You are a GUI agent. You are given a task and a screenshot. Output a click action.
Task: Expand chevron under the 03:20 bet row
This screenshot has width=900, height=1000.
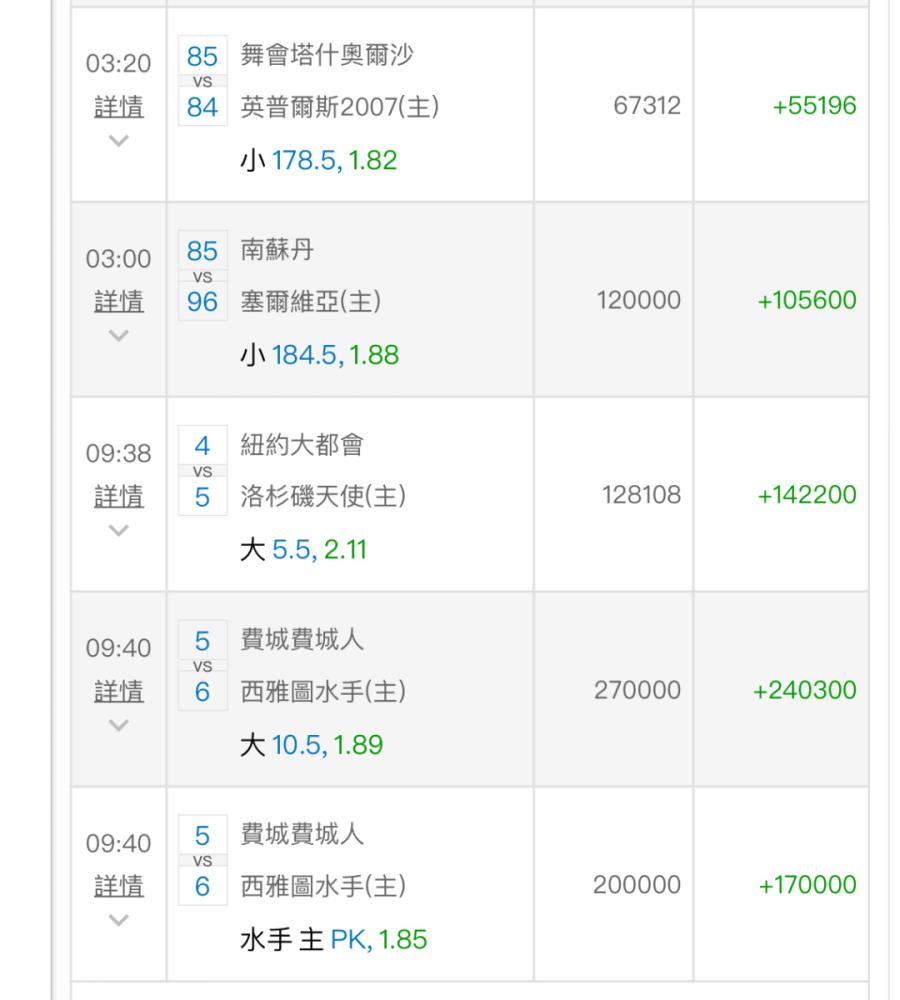click(119, 140)
